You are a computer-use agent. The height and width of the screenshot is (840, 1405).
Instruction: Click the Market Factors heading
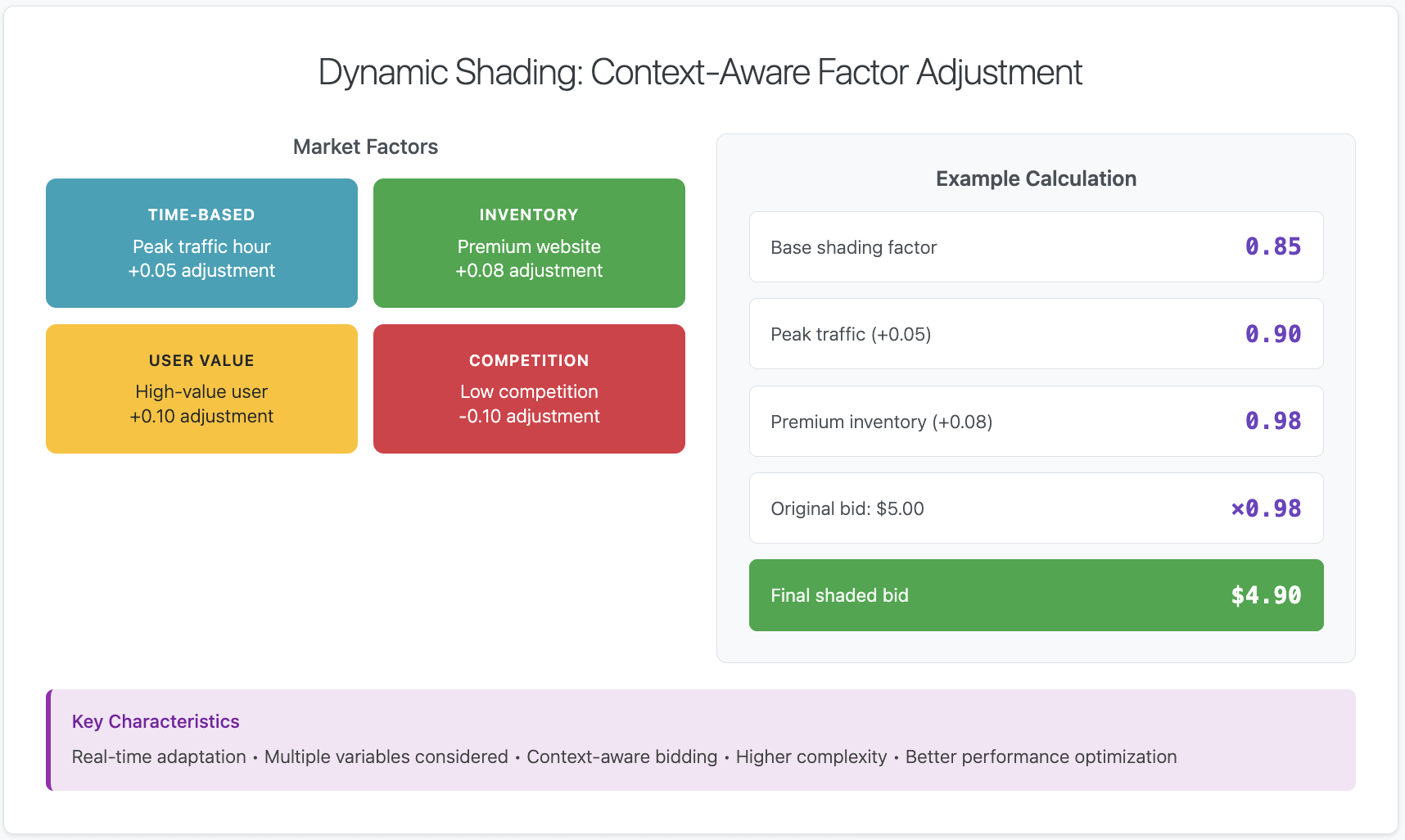[365, 147]
